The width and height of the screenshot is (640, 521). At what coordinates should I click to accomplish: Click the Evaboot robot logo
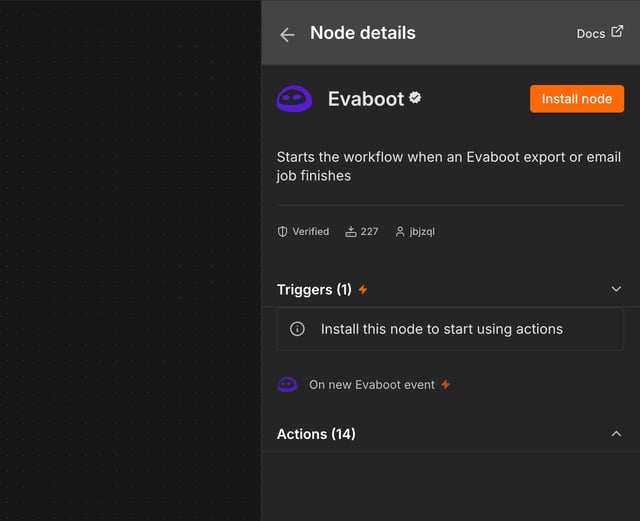tap(294, 99)
